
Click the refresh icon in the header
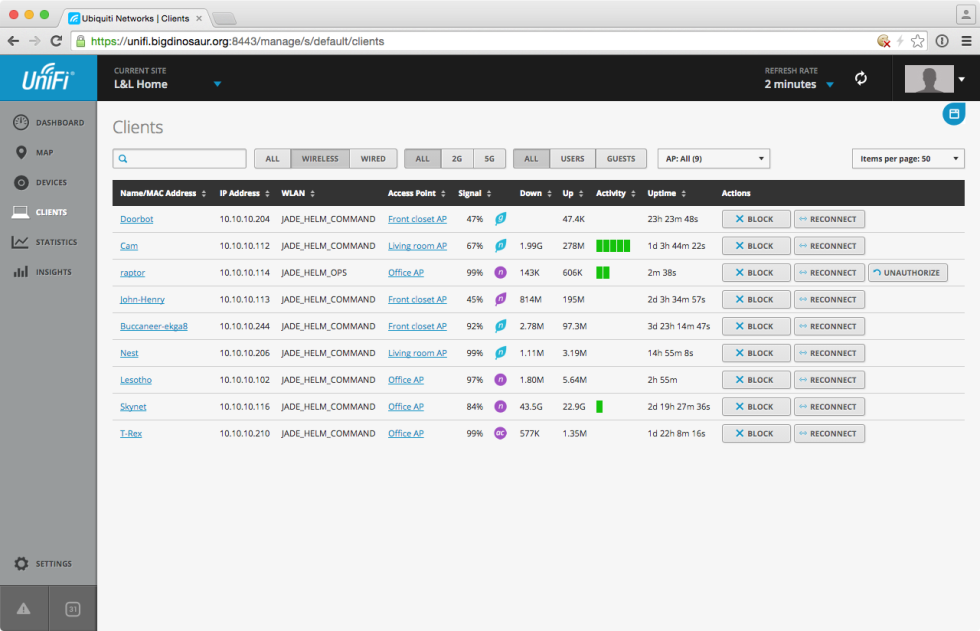coord(860,78)
